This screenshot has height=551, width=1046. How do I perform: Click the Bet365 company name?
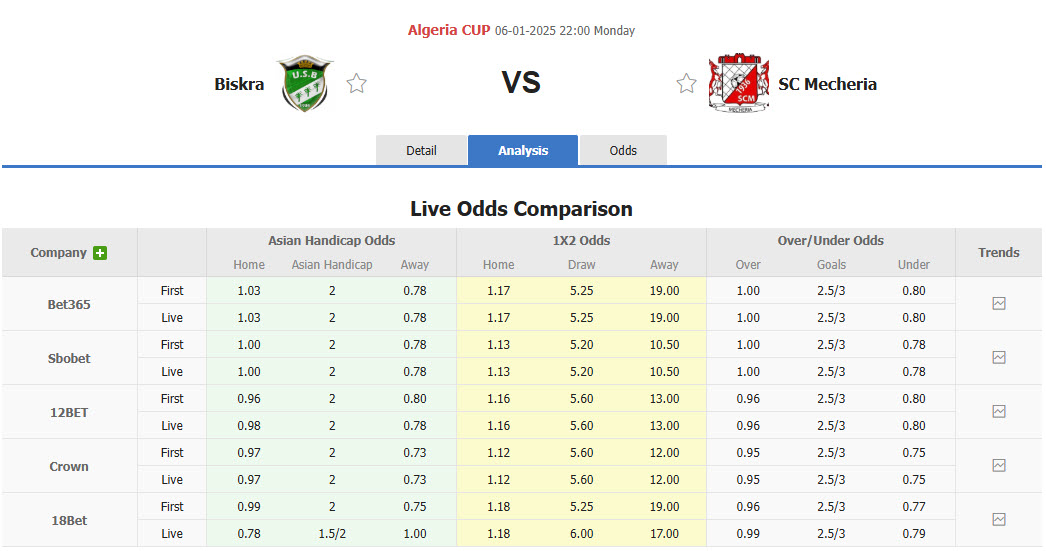click(69, 304)
